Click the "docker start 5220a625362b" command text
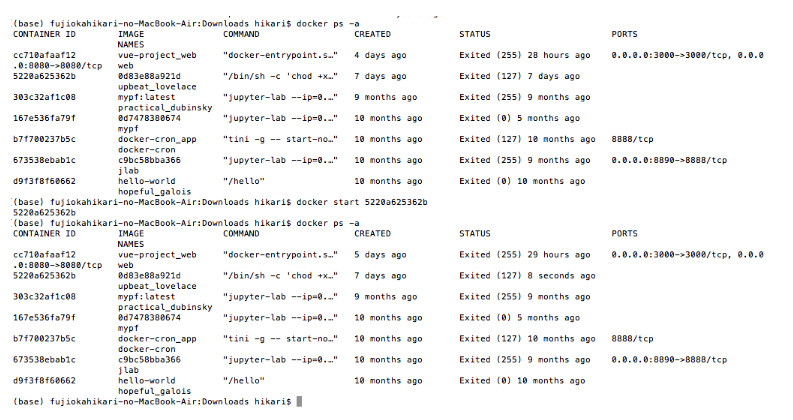Screen dimensions: 793x420 point(362,202)
